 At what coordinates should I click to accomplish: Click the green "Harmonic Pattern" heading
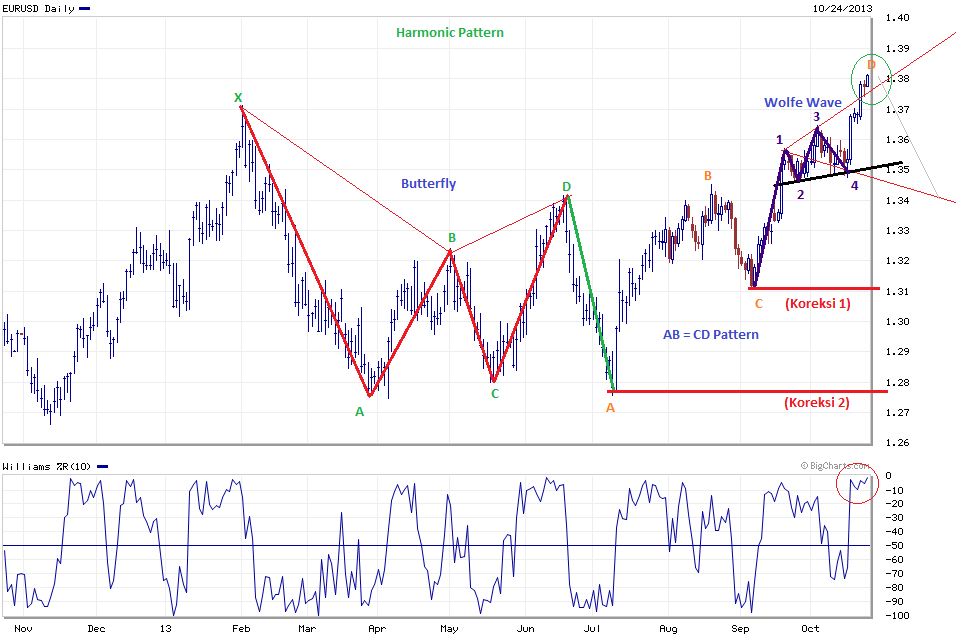coord(450,33)
